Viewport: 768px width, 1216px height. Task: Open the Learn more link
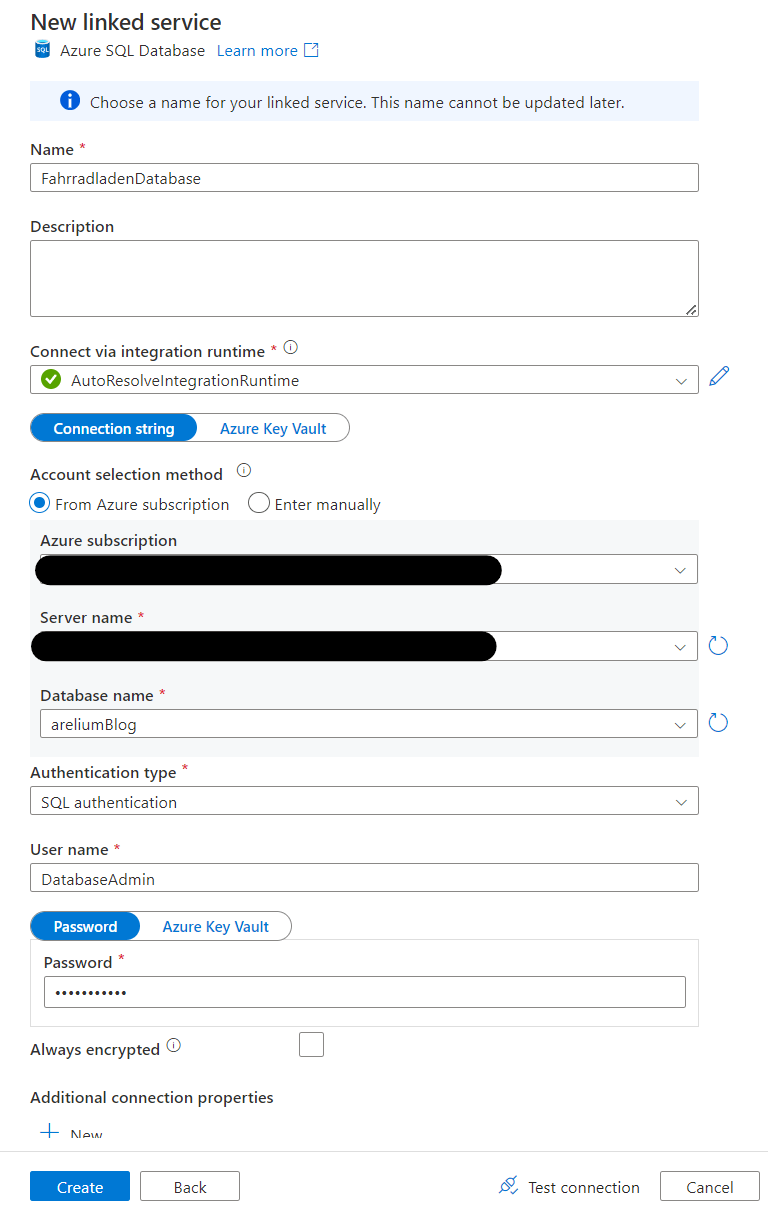click(257, 49)
